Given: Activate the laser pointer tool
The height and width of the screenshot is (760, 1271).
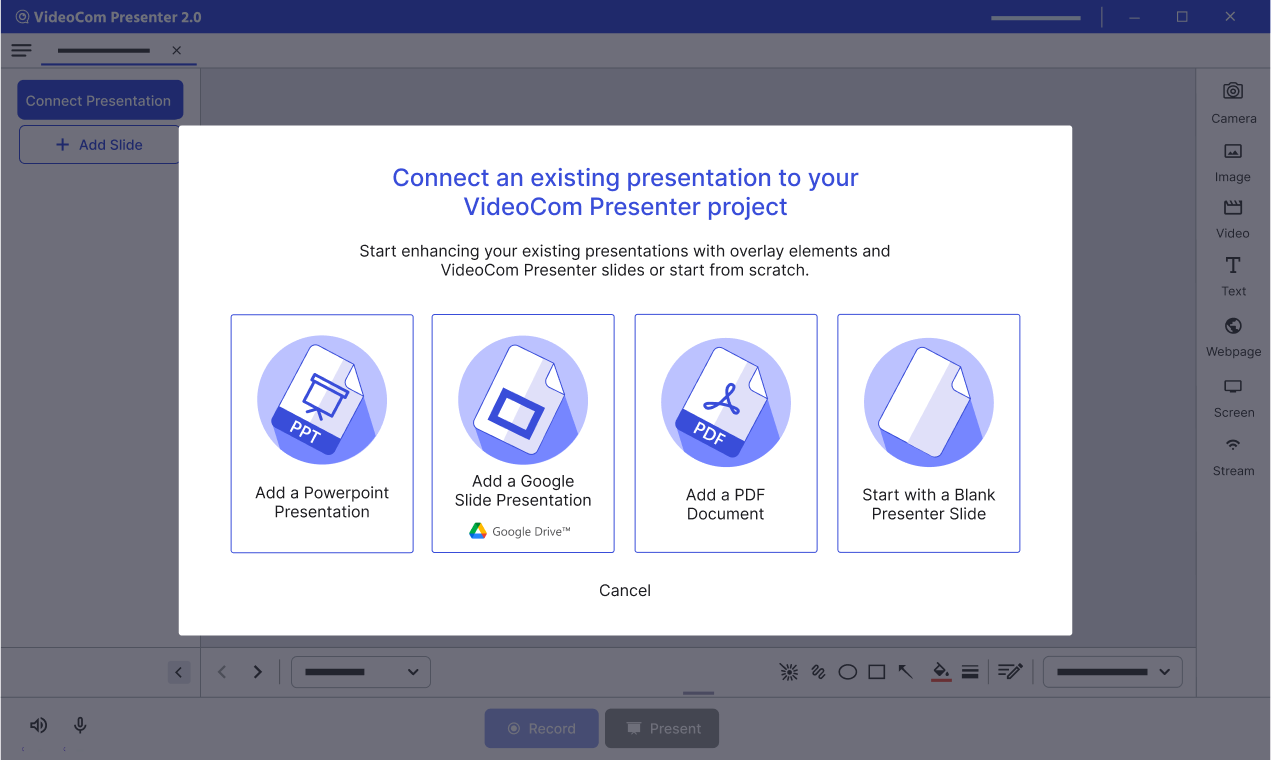Looking at the screenshot, I should coord(789,671).
